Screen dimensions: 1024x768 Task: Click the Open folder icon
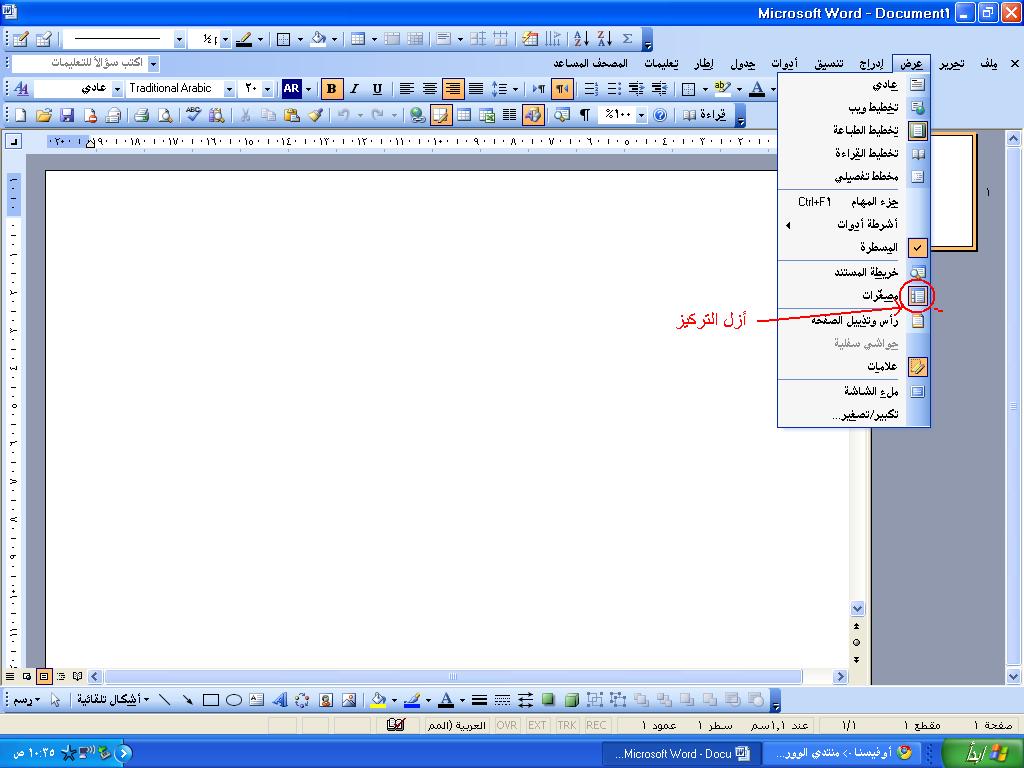click(43, 116)
